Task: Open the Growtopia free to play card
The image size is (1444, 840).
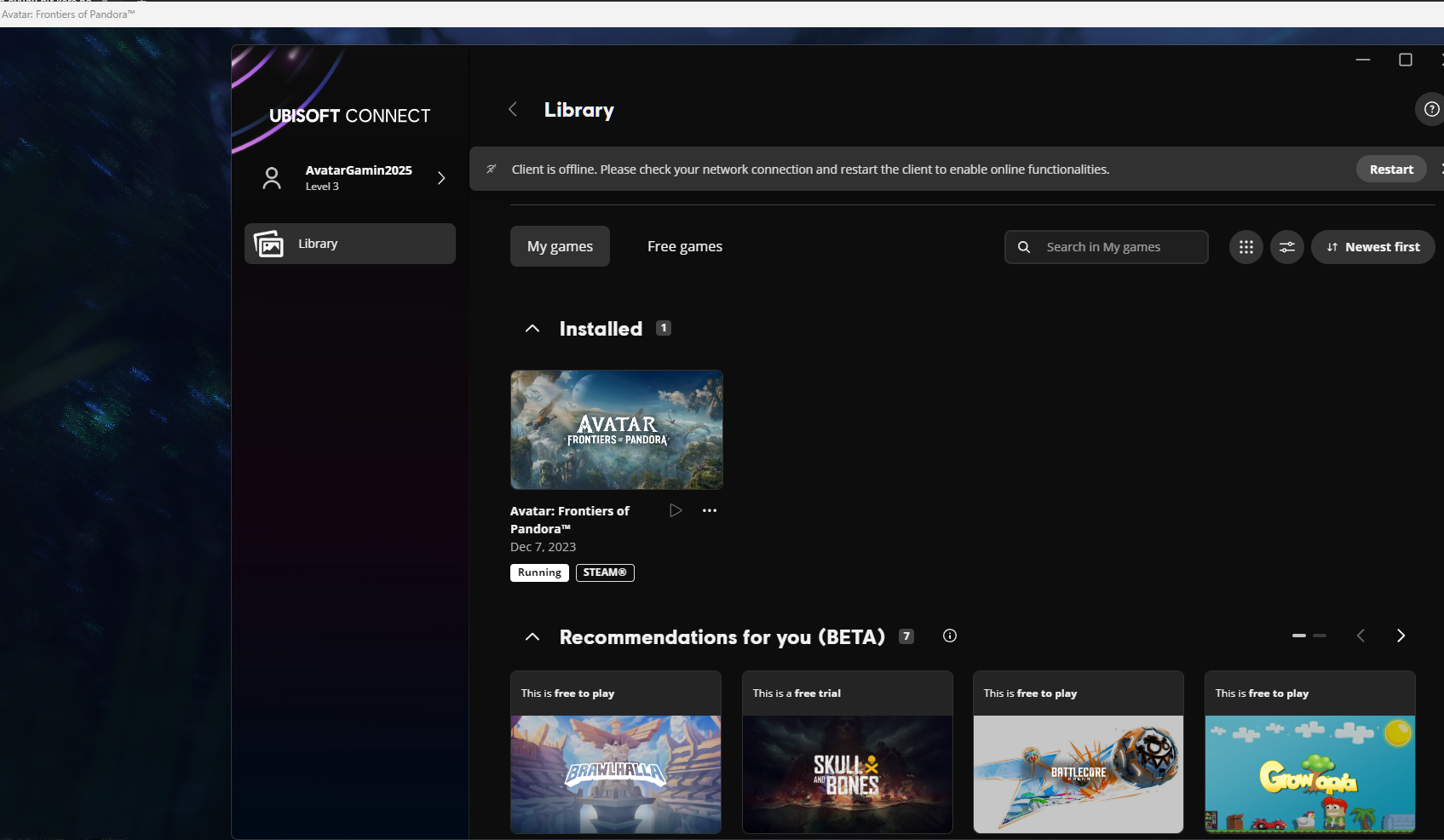Action: pos(1310,752)
